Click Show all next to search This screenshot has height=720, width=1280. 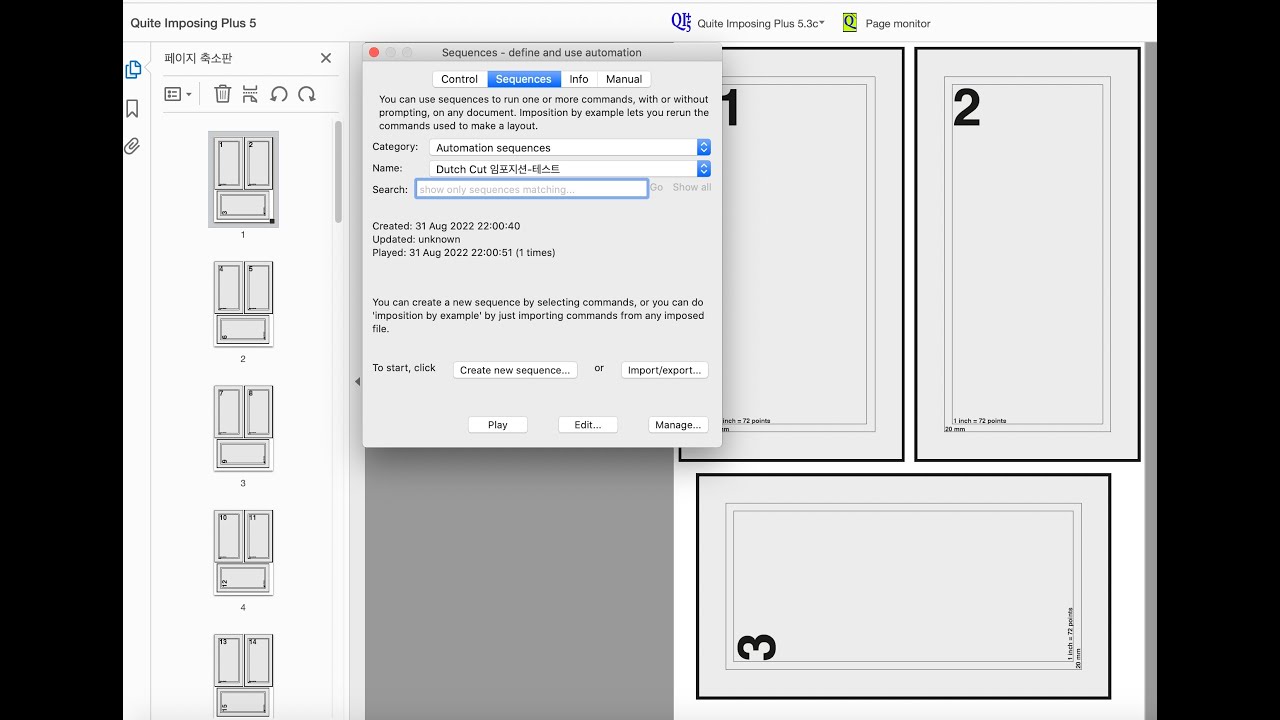coord(692,187)
